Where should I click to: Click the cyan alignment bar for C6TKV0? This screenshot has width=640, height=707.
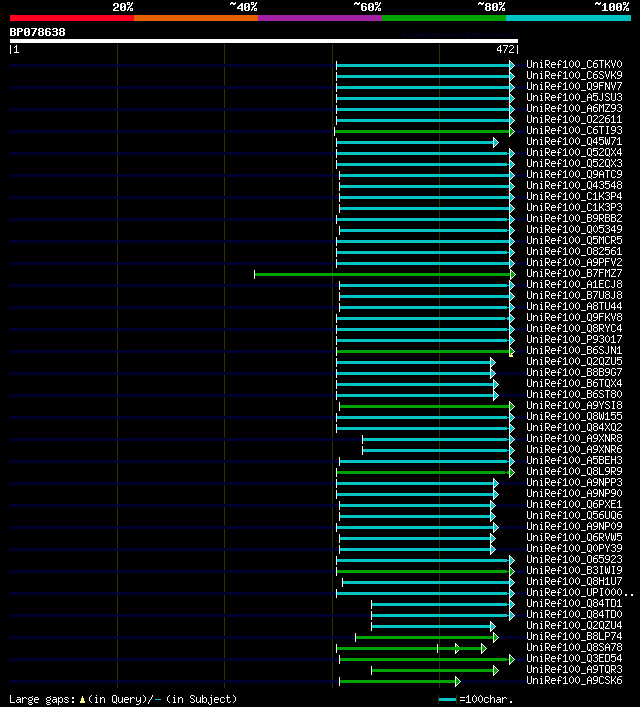(x=423, y=65)
